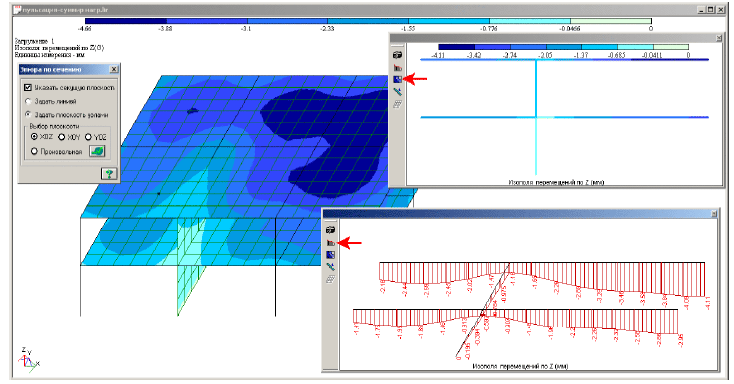
Task: Close the 'Эпюра по сечению' dialog
Action: (113, 69)
